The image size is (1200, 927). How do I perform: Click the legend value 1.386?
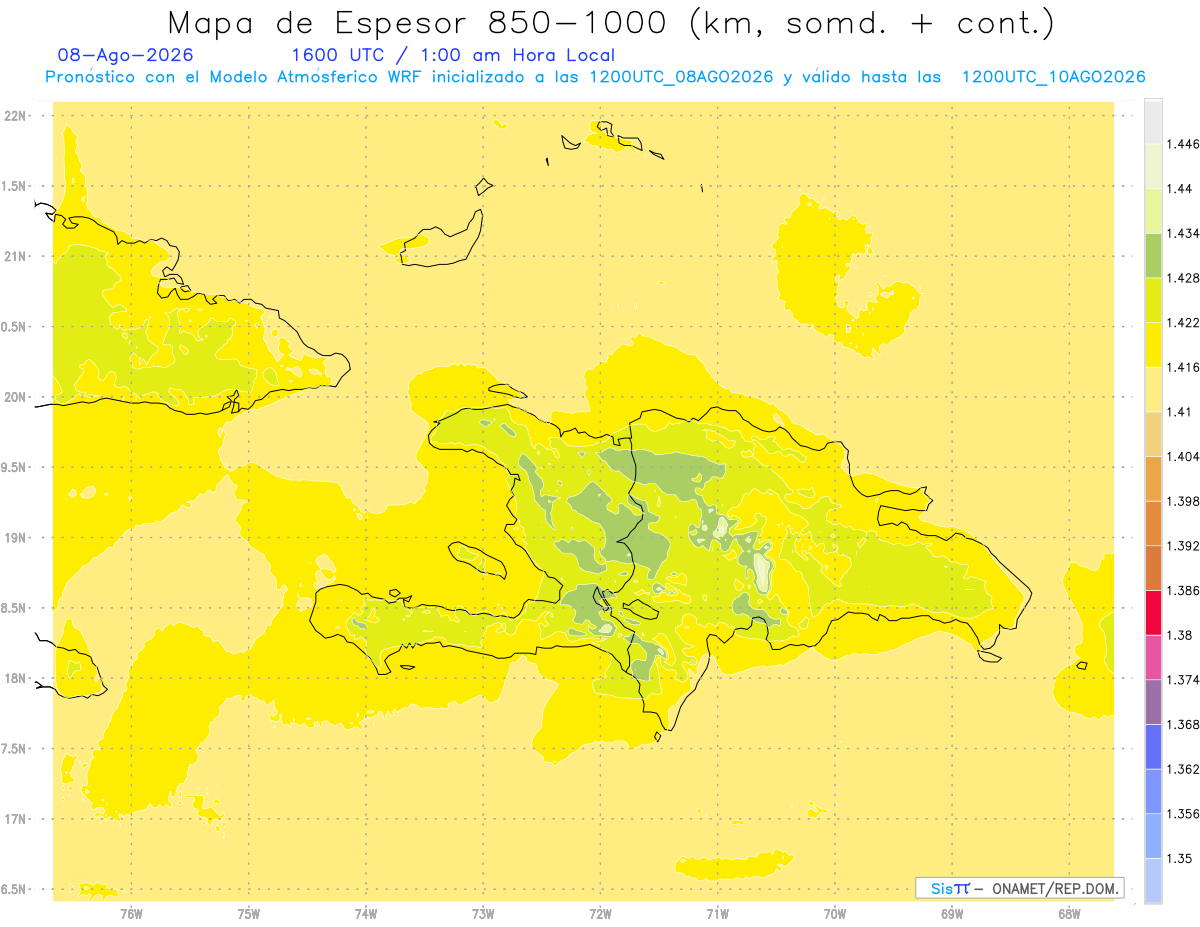[x=1183, y=590]
